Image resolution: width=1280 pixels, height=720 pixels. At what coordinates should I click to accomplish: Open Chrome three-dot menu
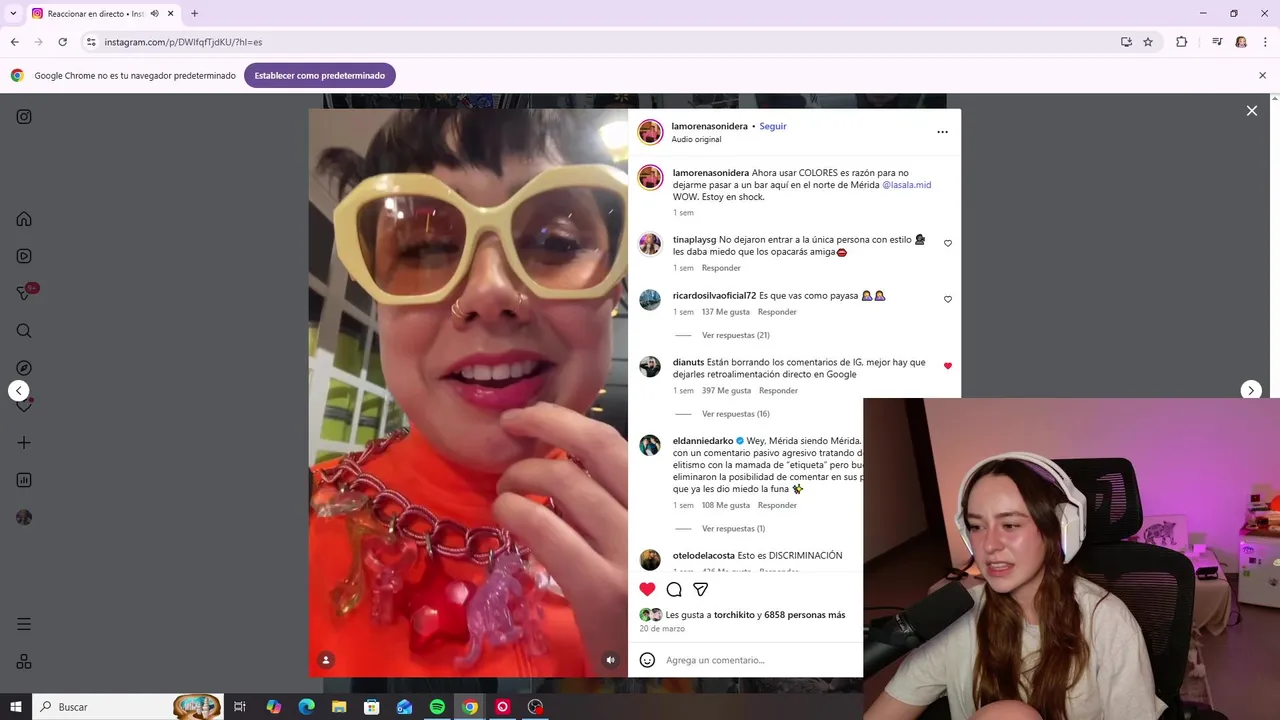(1265, 42)
